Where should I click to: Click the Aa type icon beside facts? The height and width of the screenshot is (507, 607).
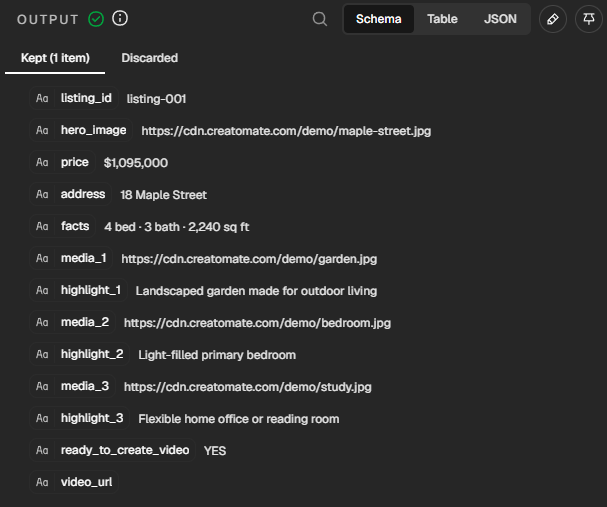point(42,226)
